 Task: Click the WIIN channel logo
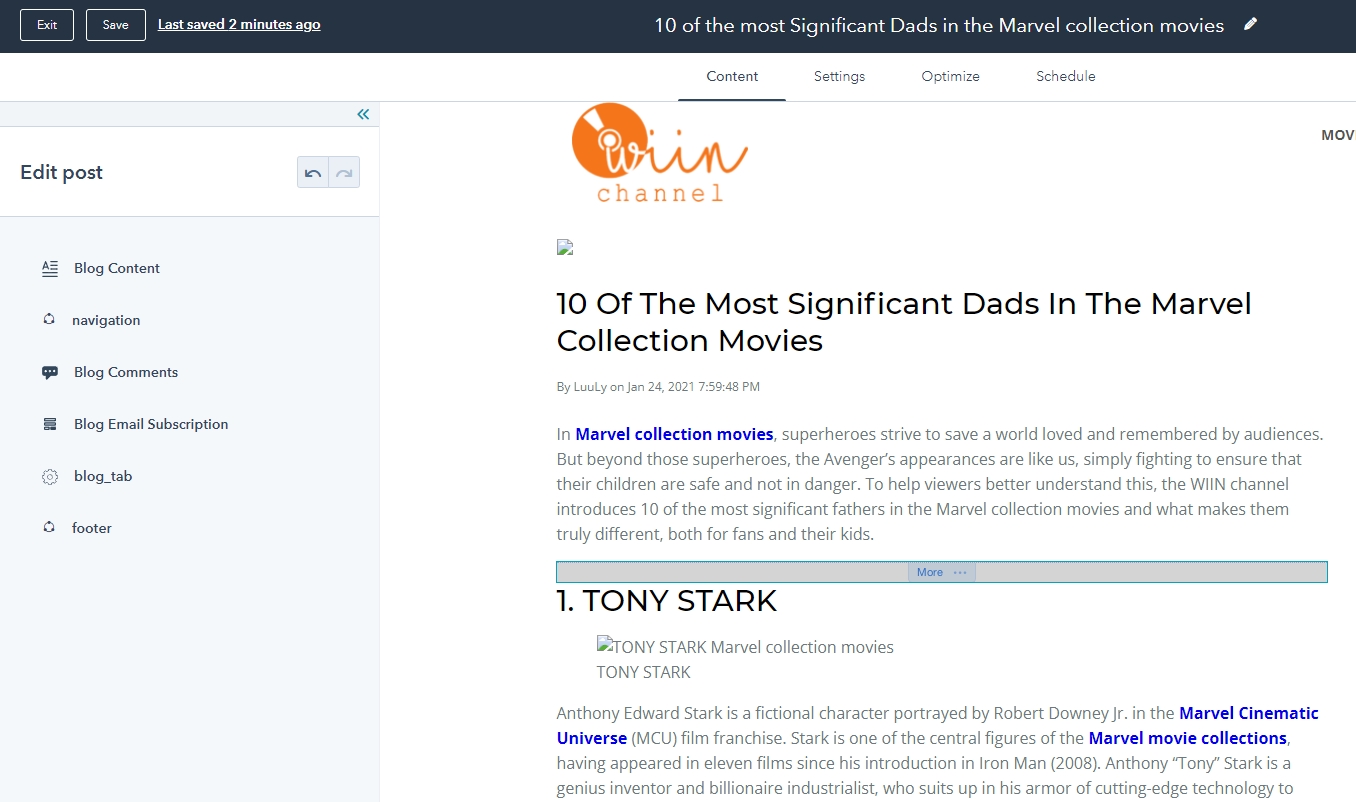tap(660, 153)
